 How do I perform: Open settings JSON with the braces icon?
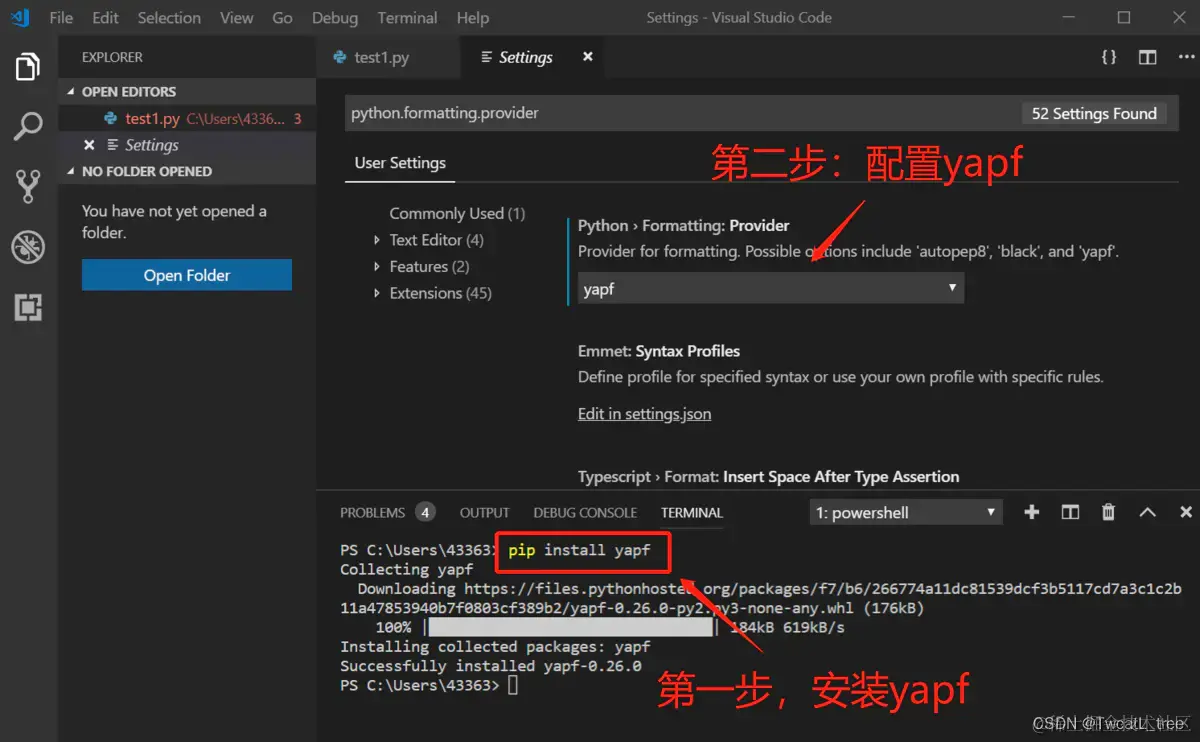pos(1109,57)
